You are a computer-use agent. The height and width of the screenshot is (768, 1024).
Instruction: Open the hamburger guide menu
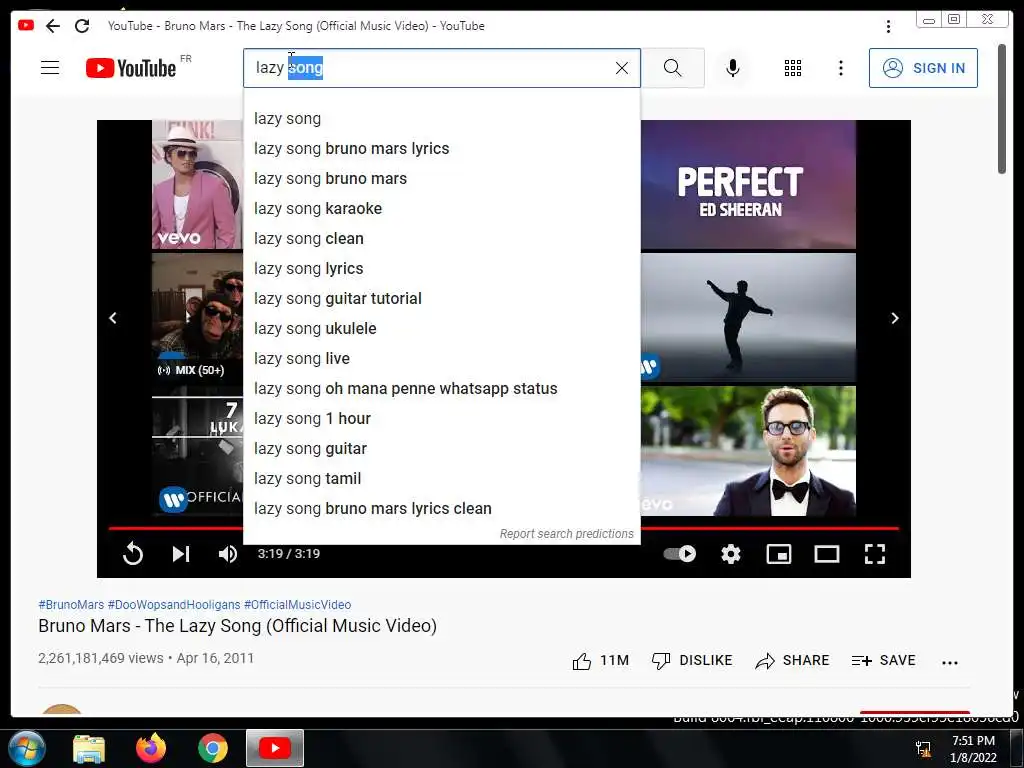pyautogui.click(x=50, y=68)
